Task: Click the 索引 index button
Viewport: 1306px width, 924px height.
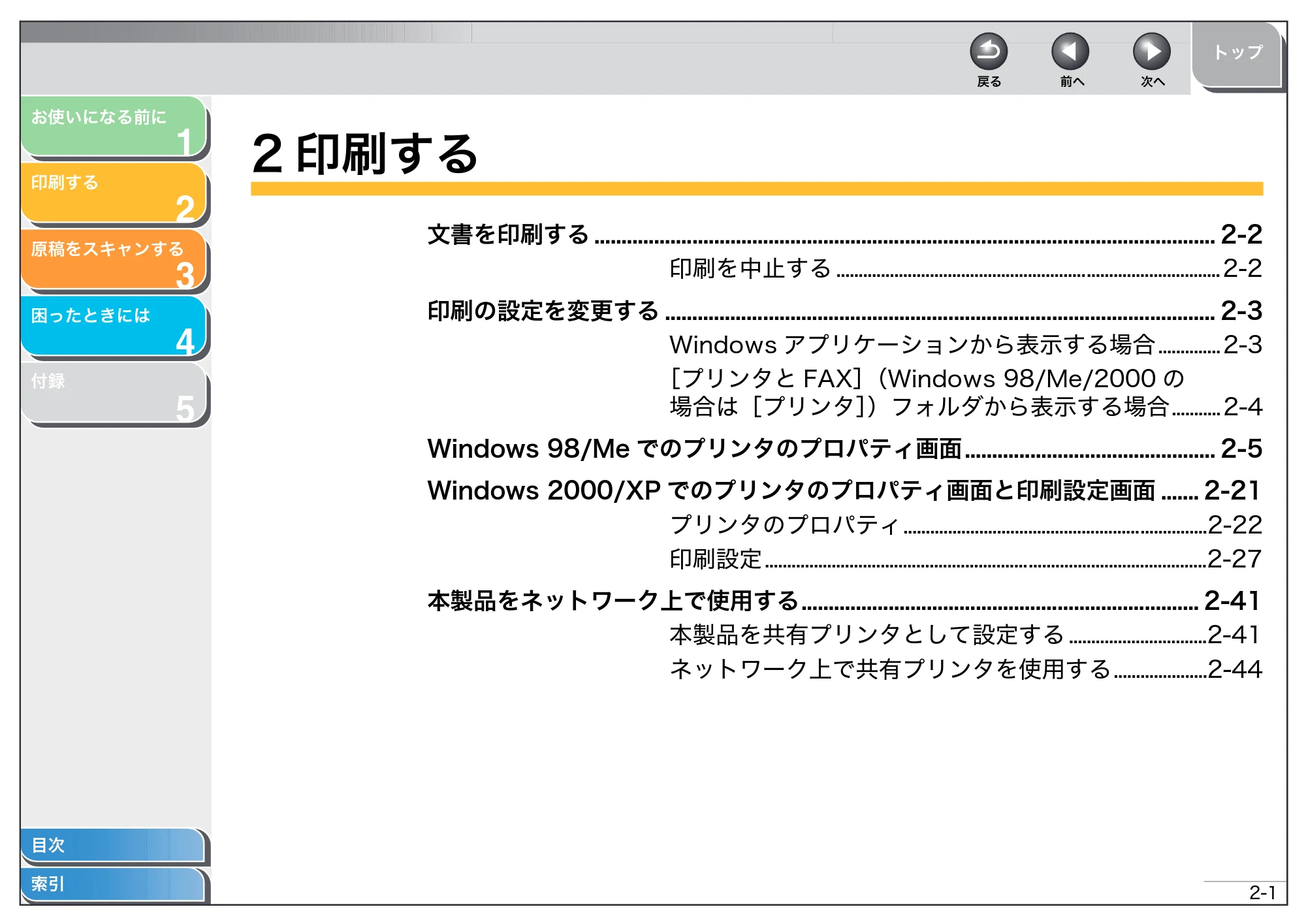Action: coord(112,884)
